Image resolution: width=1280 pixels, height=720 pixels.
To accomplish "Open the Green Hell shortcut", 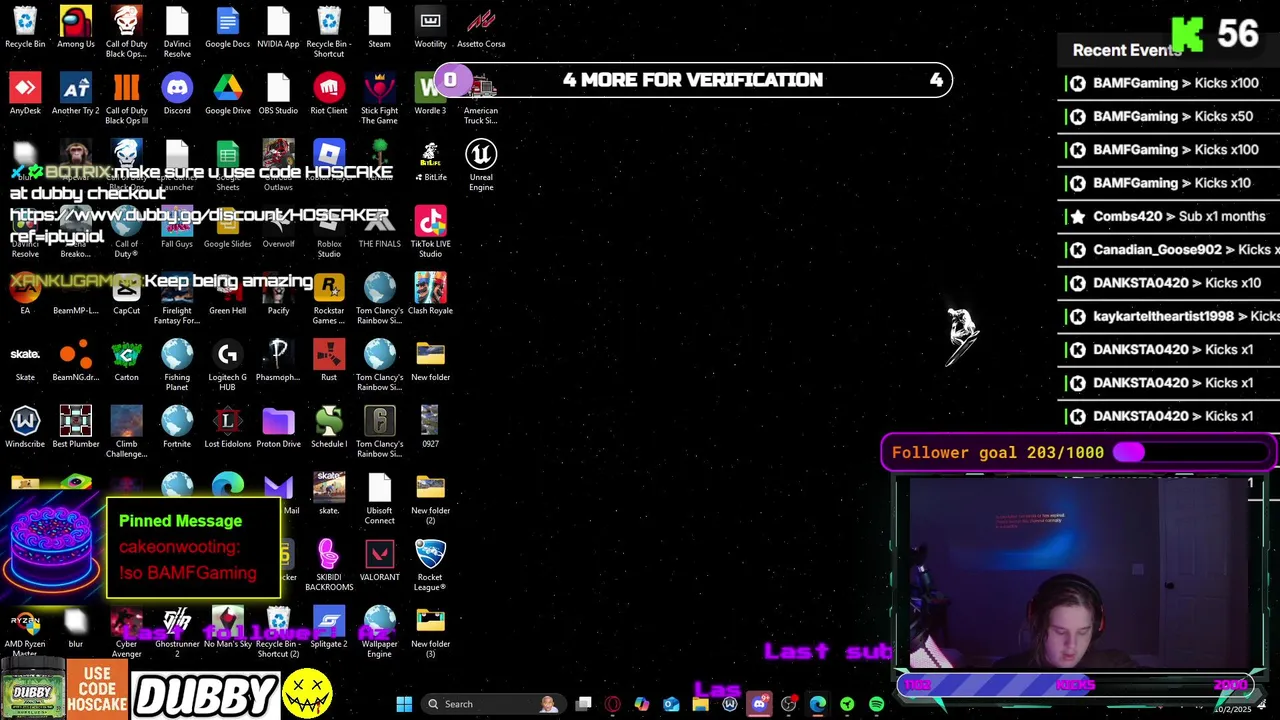I will (227, 294).
